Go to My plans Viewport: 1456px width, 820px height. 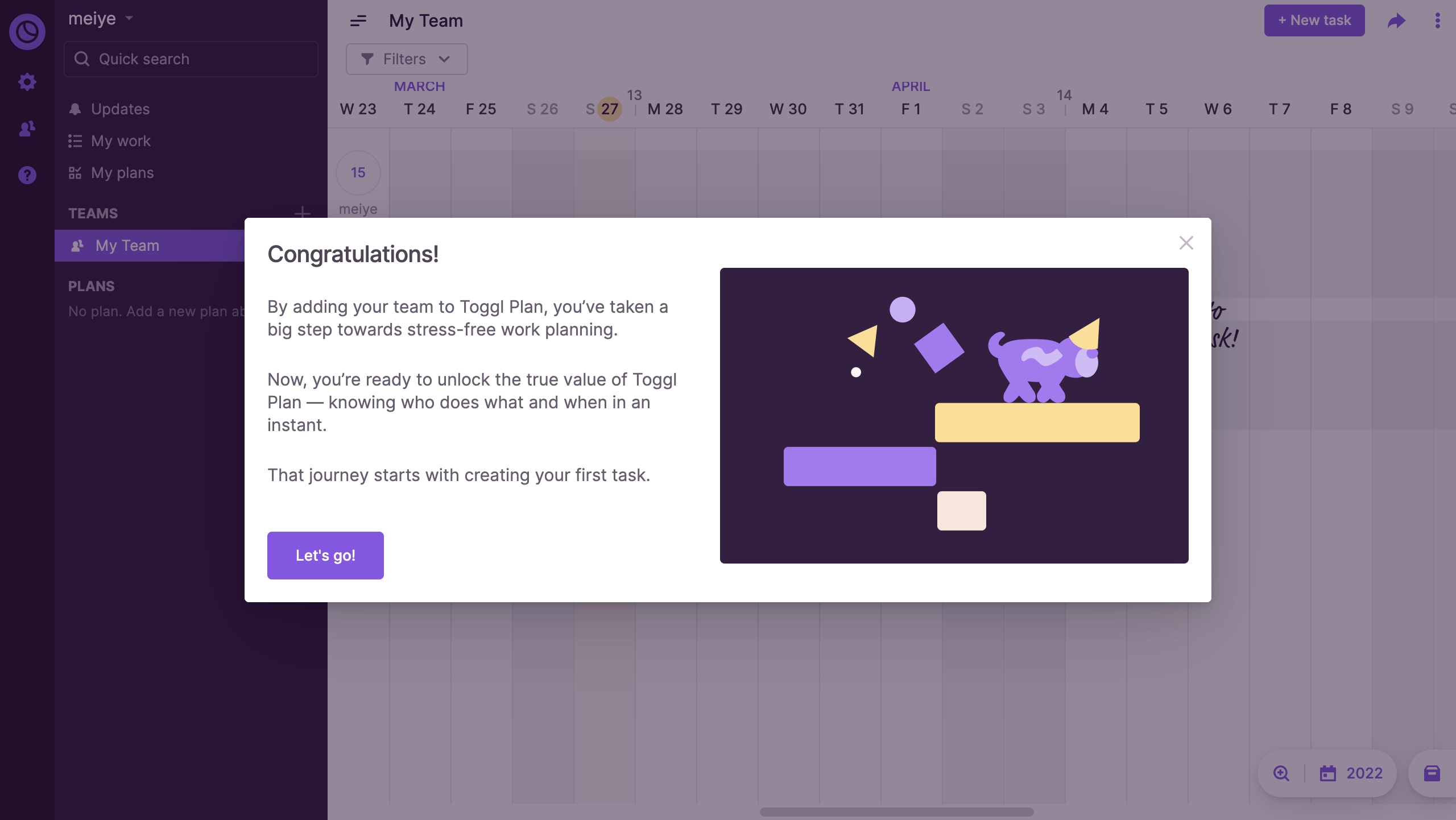coord(122,172)
